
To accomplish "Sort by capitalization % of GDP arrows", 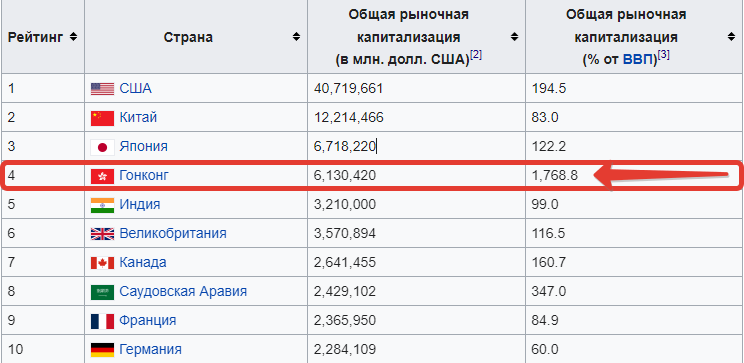I will point(732,37).
